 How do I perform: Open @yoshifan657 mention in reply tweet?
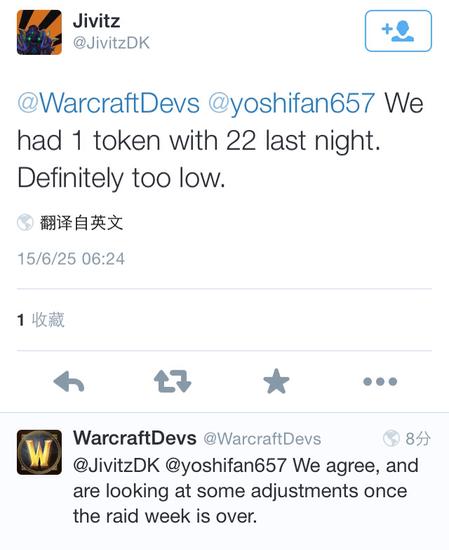tap(226, 466)
